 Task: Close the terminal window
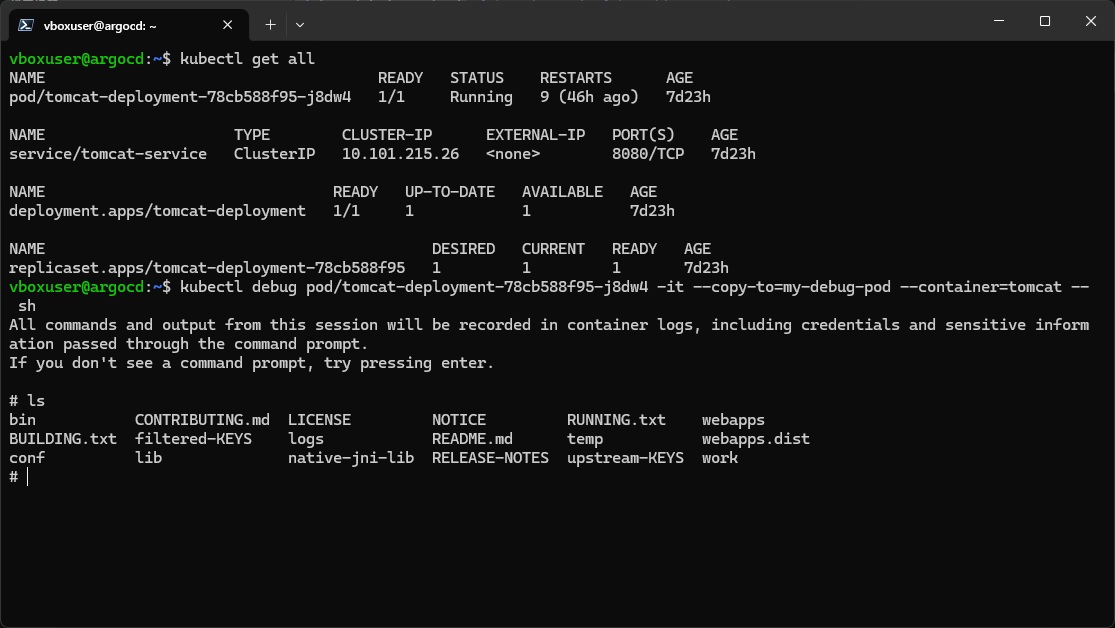click(1091, 21)
